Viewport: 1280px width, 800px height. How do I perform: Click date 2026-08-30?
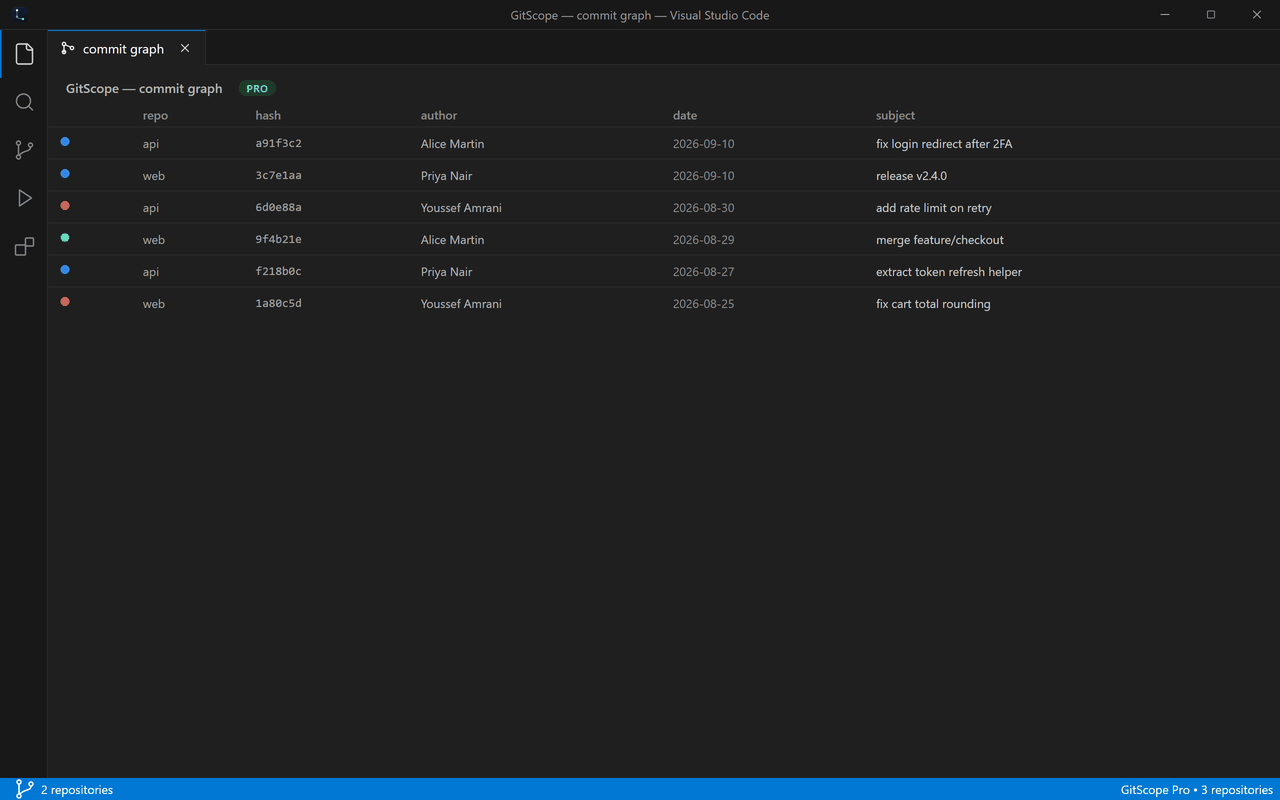(x=703, y=208)
